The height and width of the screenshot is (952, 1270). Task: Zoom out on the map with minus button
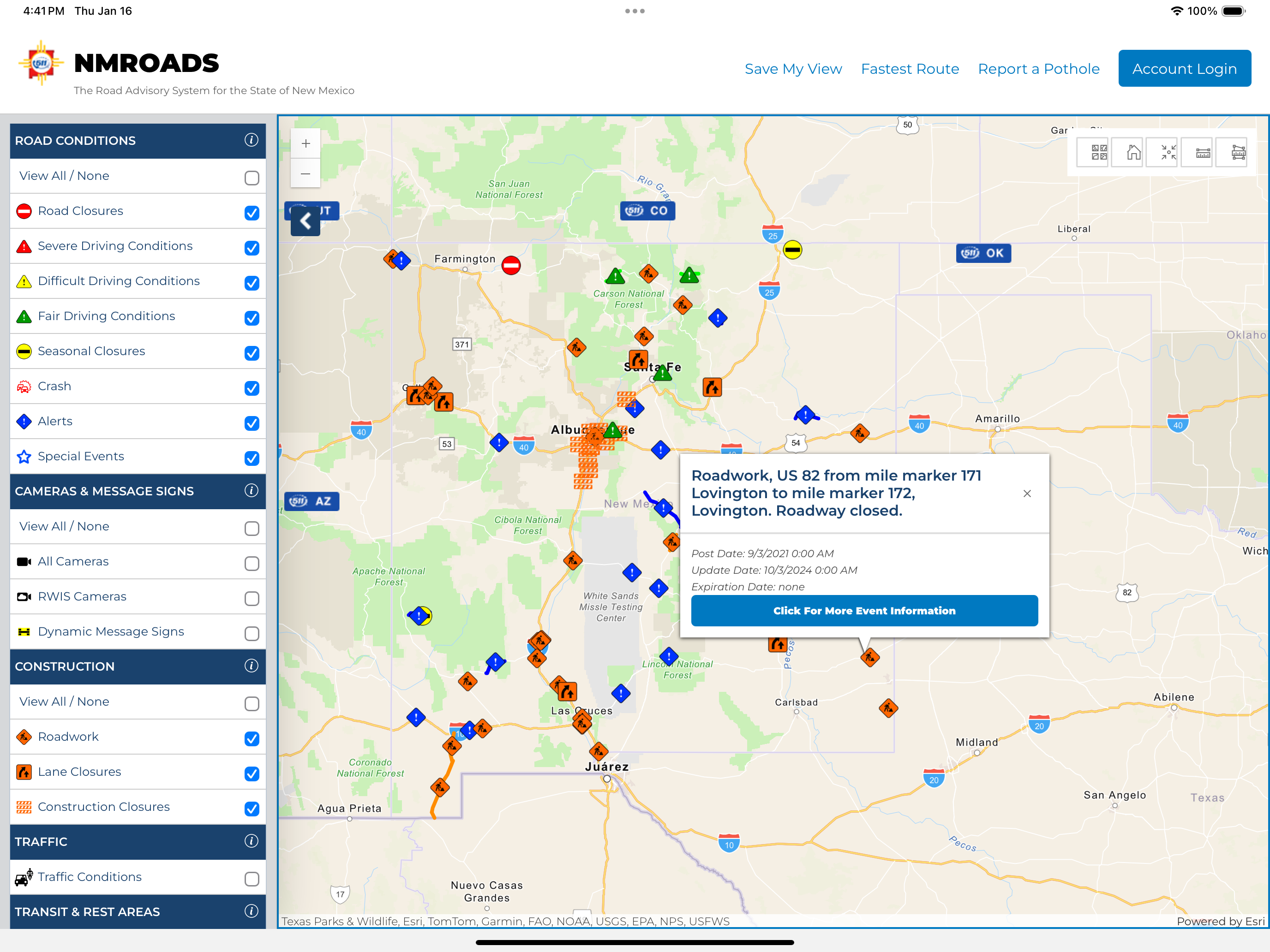click(306, 173)
